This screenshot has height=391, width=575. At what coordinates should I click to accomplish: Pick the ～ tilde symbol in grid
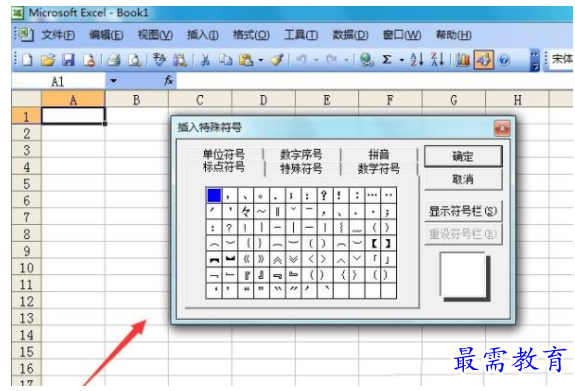(x=261, y=211)
